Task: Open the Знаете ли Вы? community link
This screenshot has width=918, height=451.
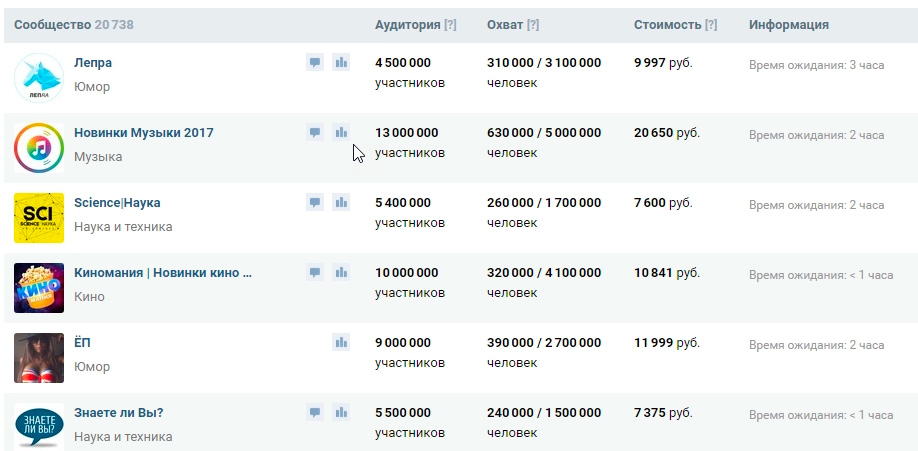Action: pos(118,412)
